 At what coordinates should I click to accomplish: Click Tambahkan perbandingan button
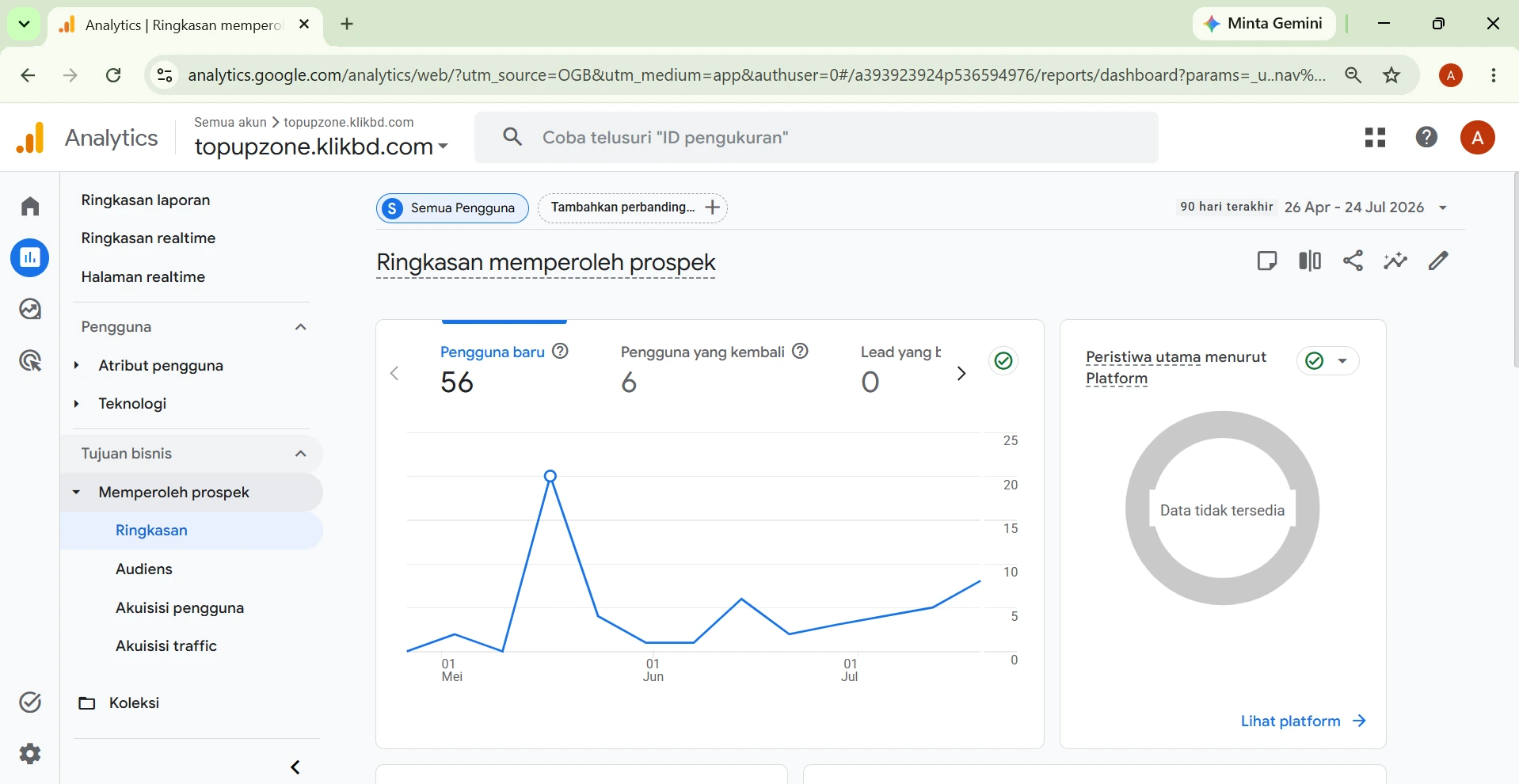(633, 207)
